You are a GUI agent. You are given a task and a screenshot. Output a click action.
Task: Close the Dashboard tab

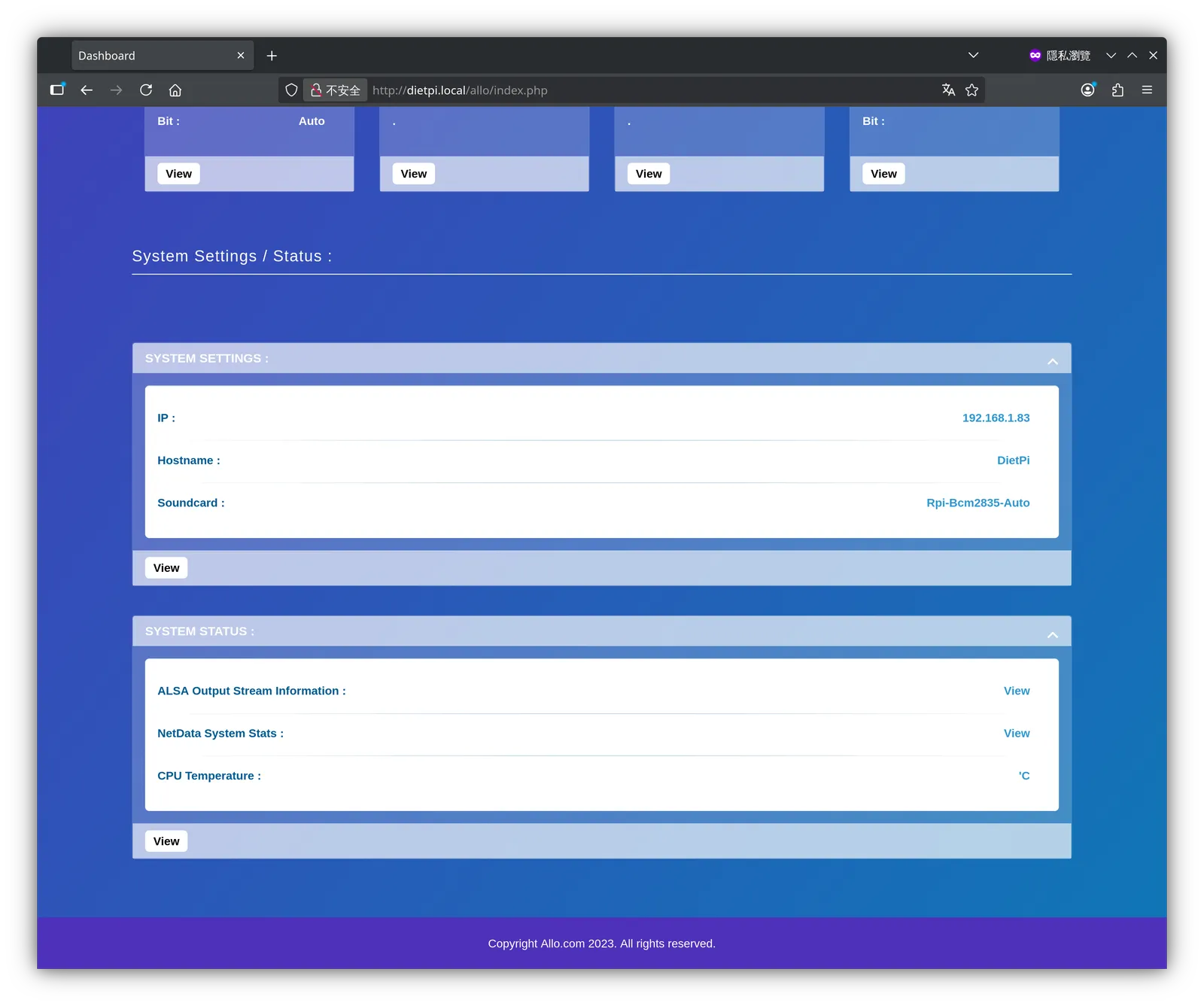241,56
